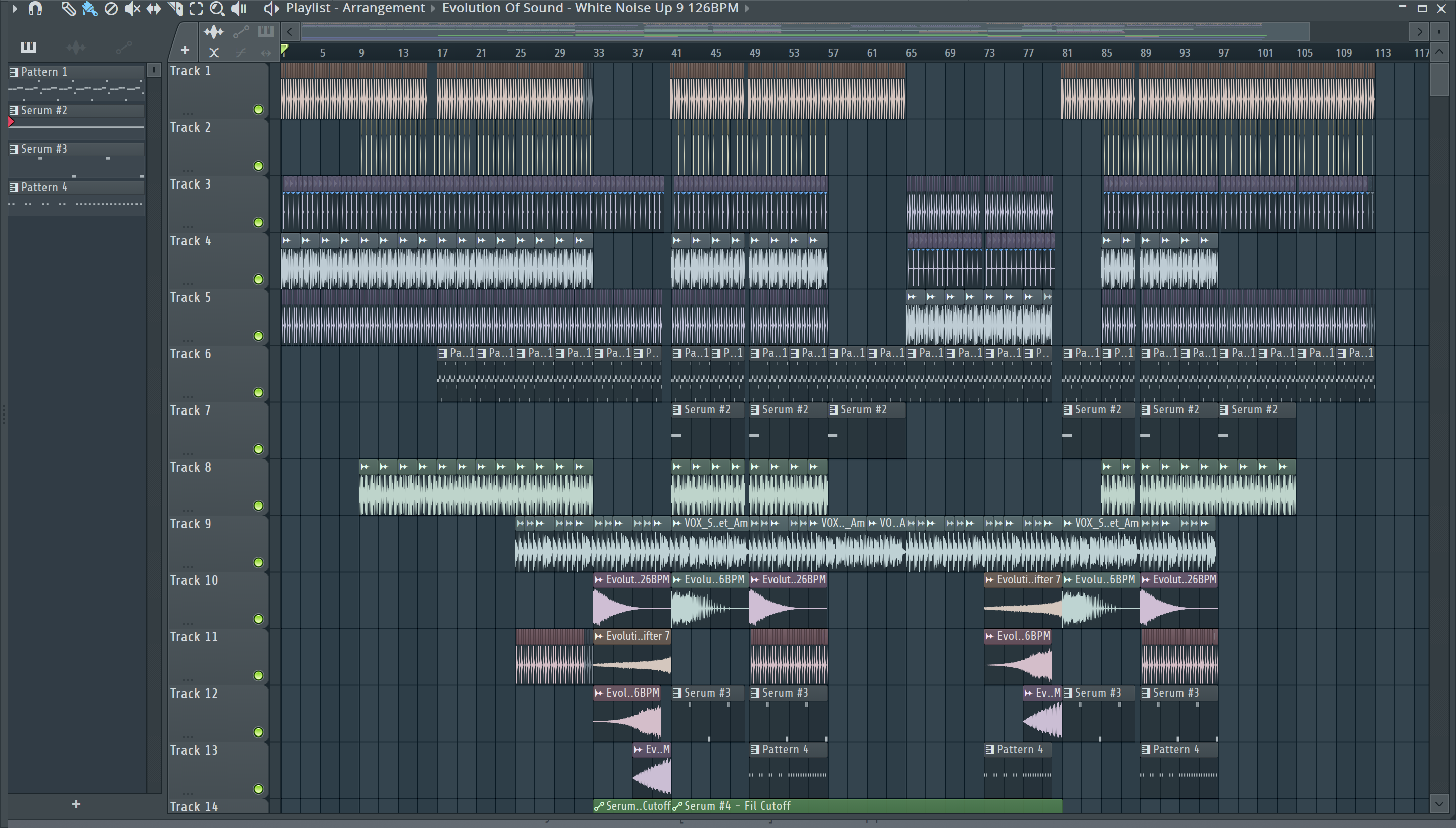Open the Playlist - Arrangement menu
The image size is (1456, 828).
[355, 8]
